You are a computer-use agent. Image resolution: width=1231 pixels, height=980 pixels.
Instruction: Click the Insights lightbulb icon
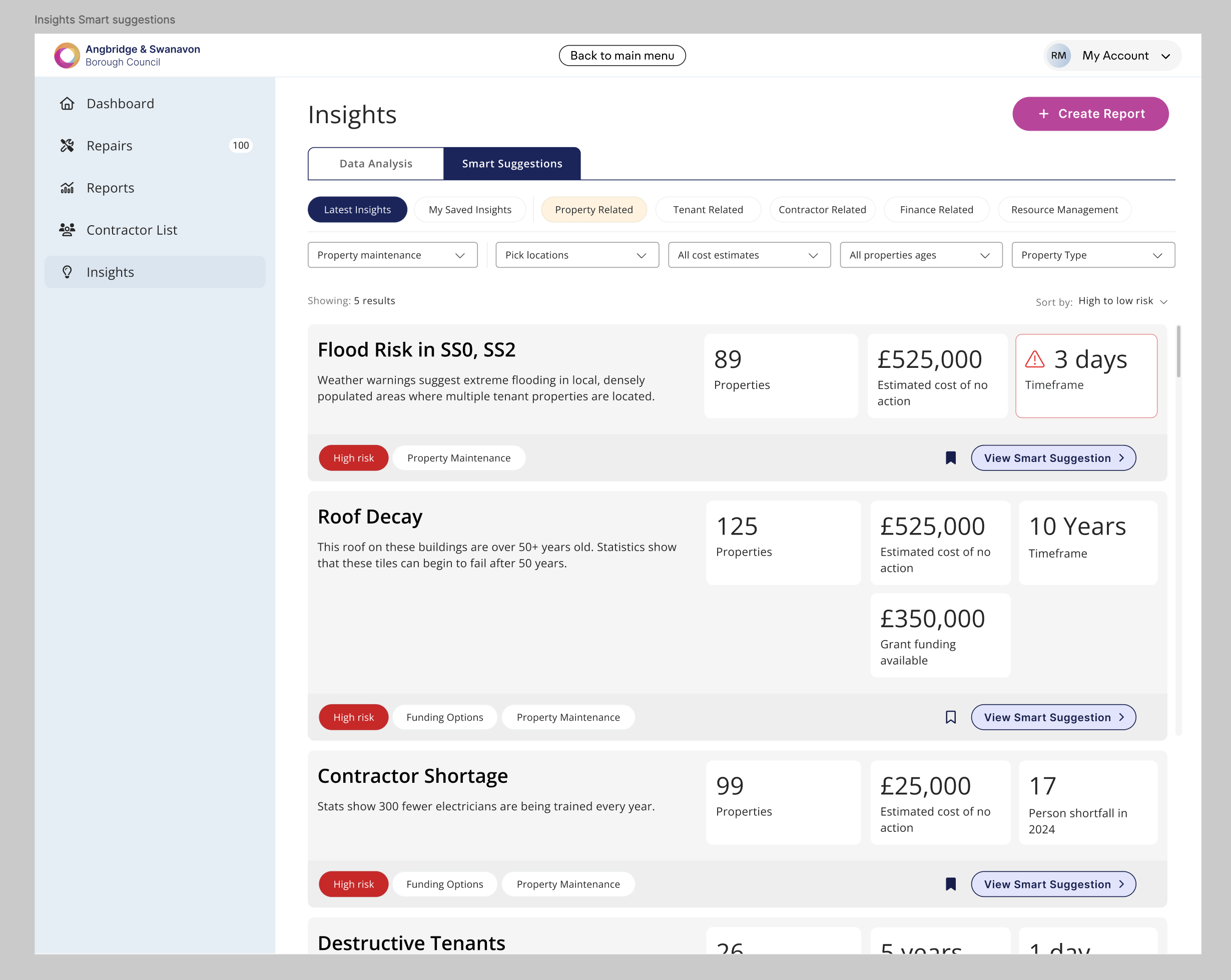tap(68, 272)
